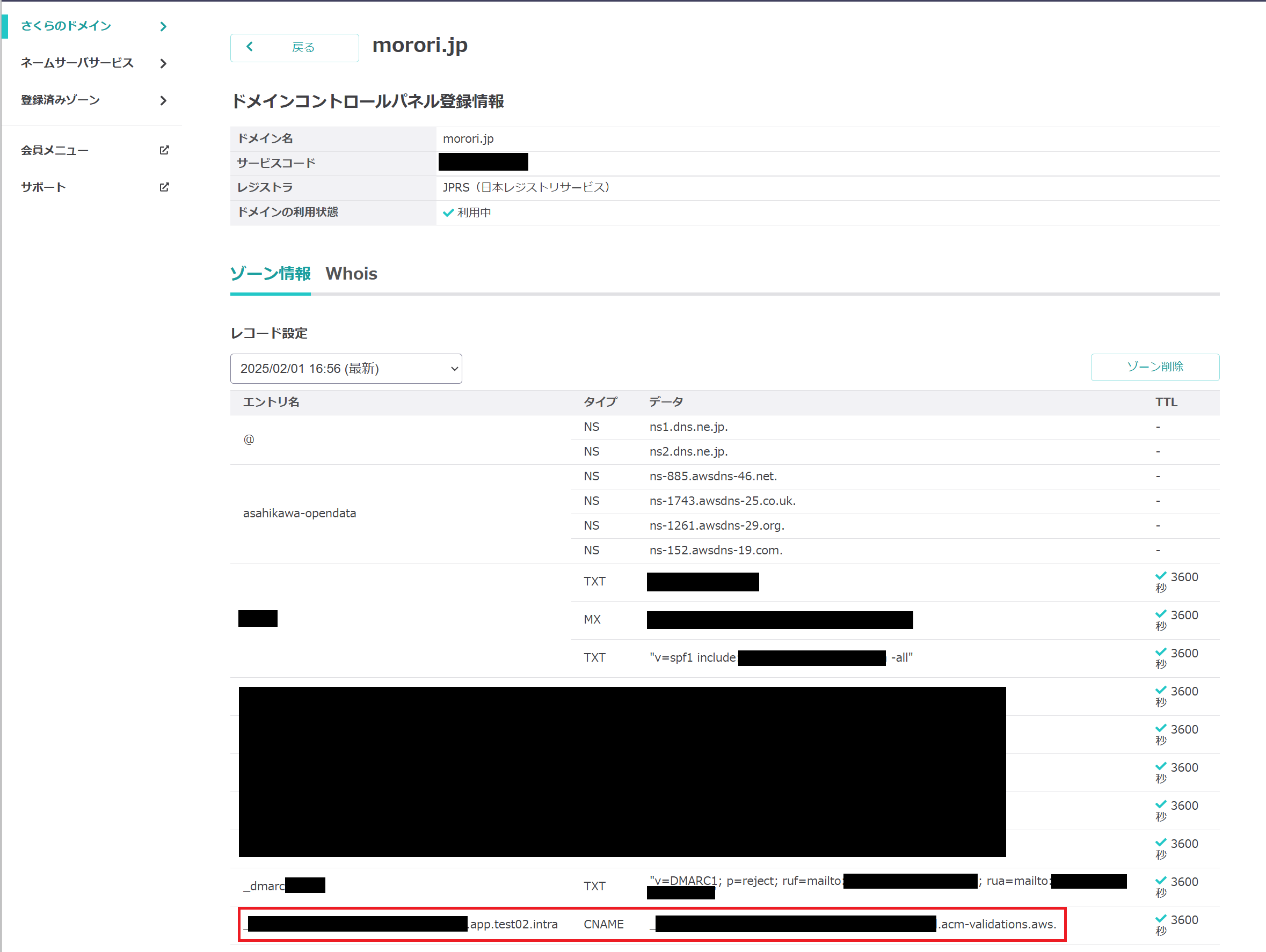This screenshot has width=1266, height=952.
Task: Click TTL checkmark on the _dmarc TXT row
Action: pyautogui.click(x=1160, y=881)
